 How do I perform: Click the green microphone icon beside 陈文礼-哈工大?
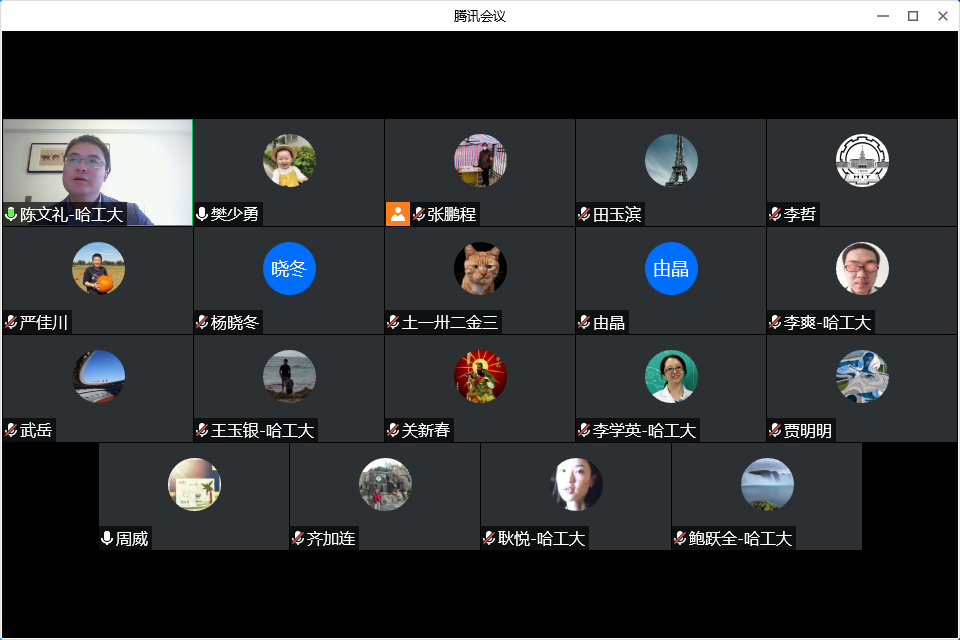[x=11, y=214]
